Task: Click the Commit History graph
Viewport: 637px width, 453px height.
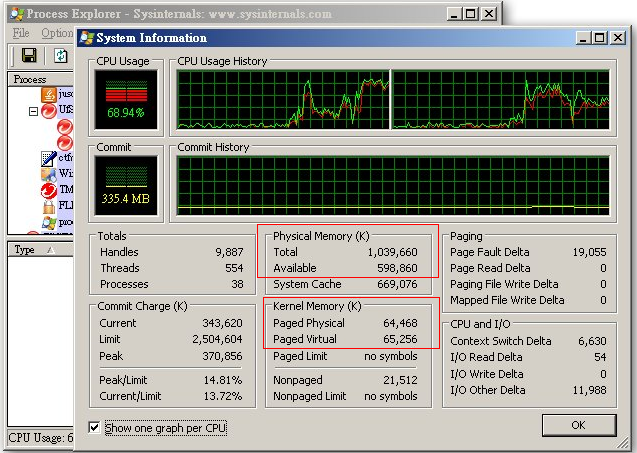Action: point(393,185)
